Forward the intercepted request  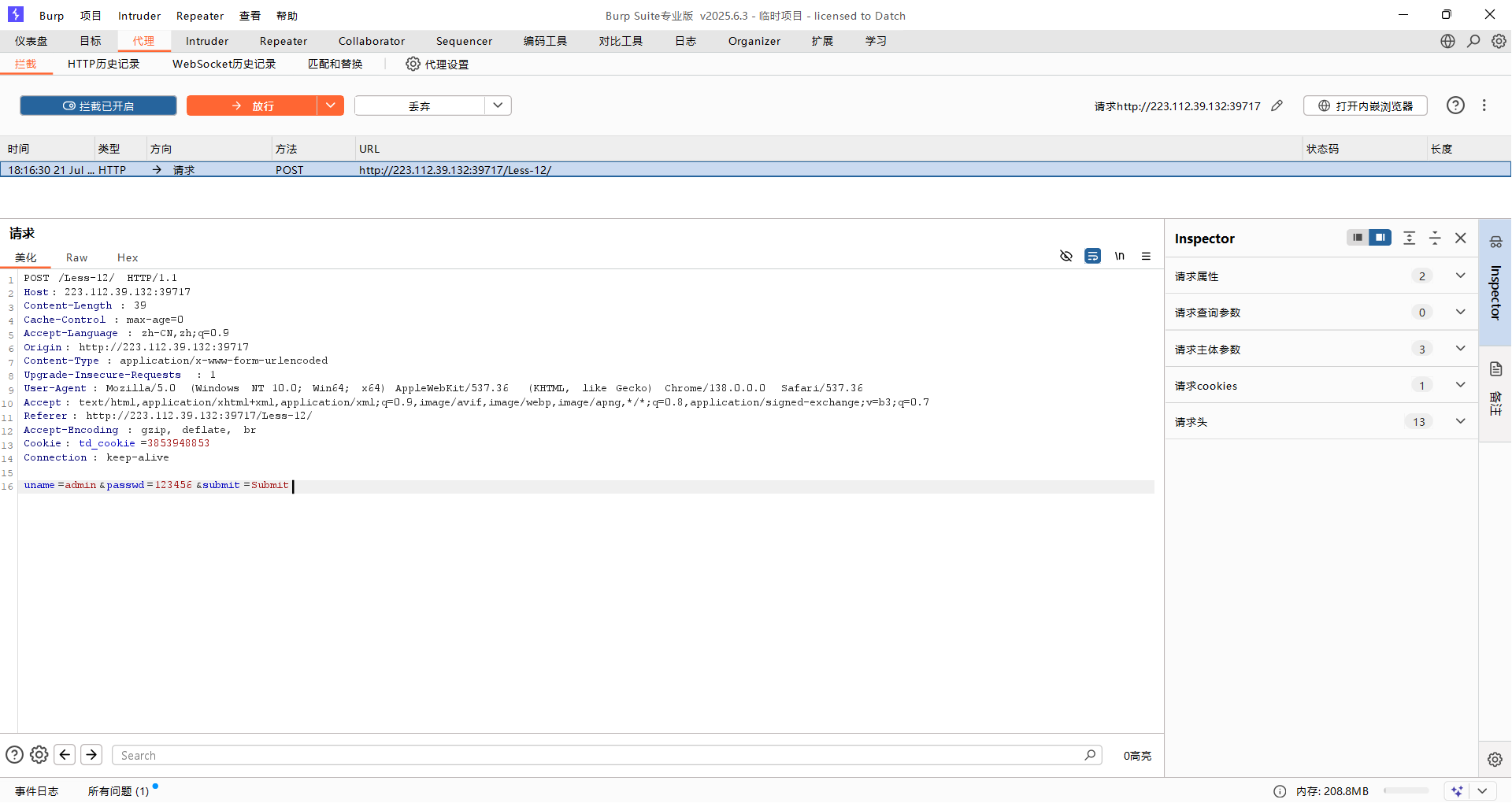pos(252,105)
